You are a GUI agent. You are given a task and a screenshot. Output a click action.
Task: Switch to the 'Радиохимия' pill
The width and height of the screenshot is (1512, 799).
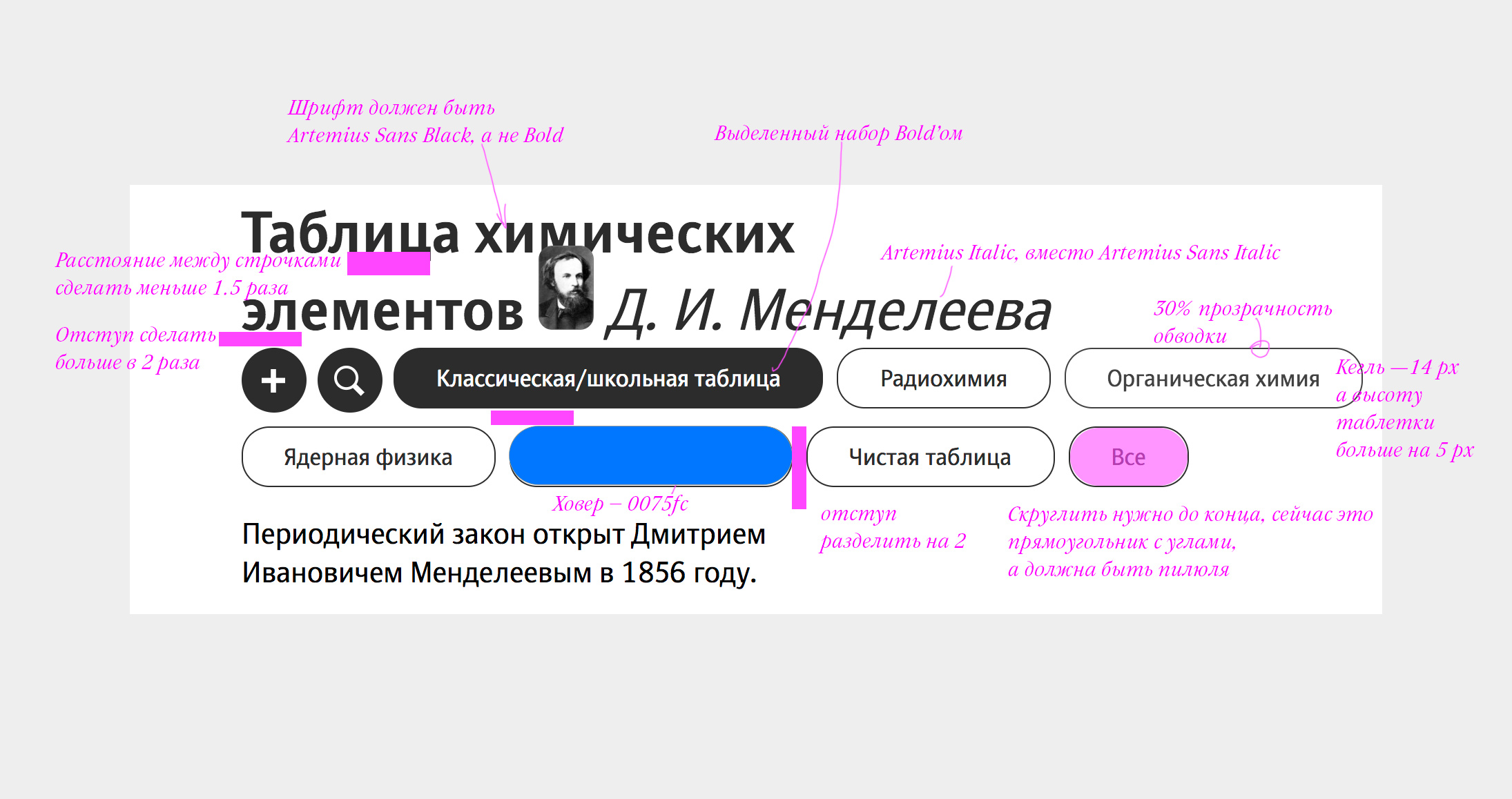(x=943, y=379)
